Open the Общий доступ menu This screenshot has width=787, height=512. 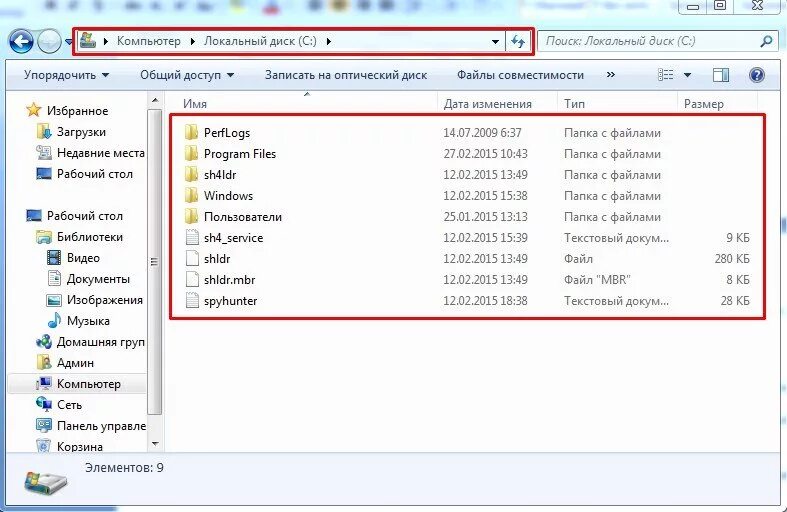187,75
